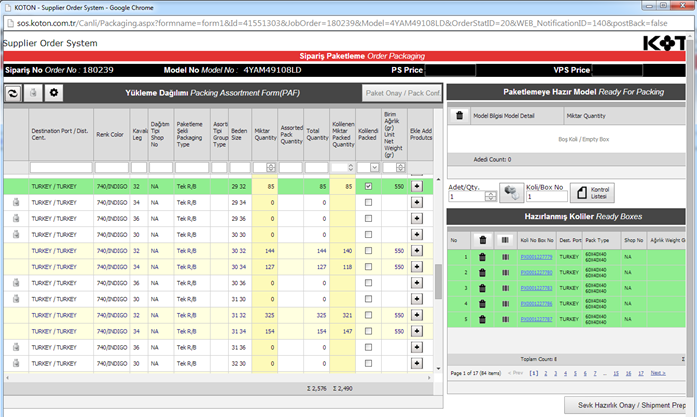Go to page 17 of Ready Boxes
Screen dimensions: 697x417
641,373
